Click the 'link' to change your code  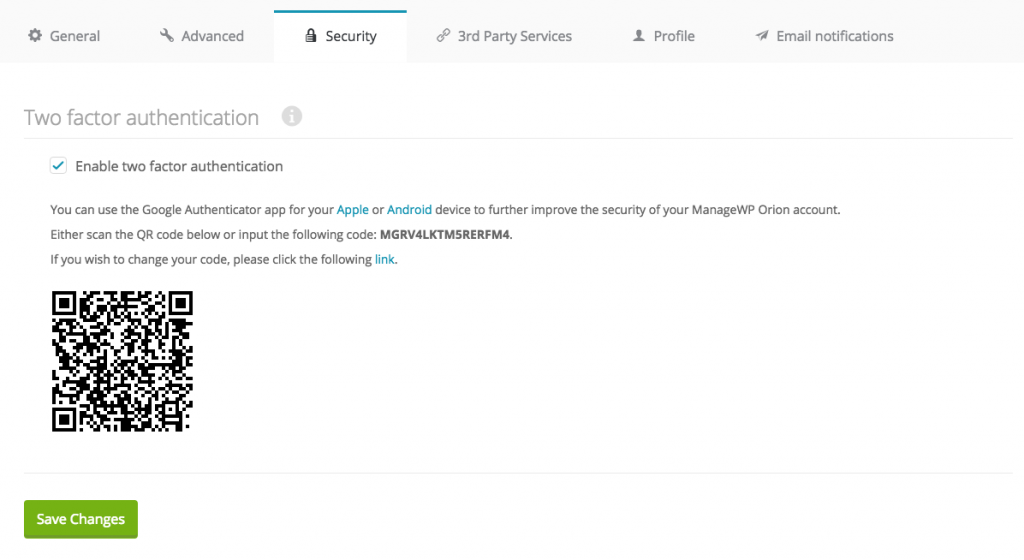point(385,259)
